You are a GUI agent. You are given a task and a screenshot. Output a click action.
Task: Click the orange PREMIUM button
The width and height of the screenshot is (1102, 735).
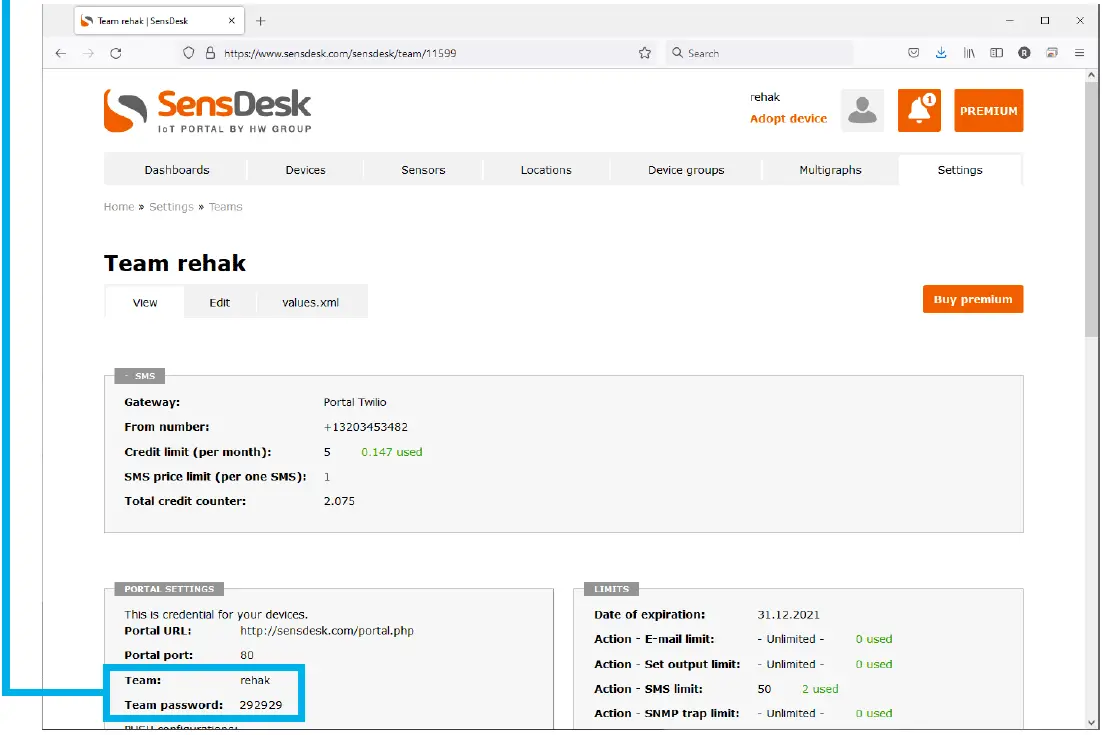pyautogui.click(x=988, y=110)
